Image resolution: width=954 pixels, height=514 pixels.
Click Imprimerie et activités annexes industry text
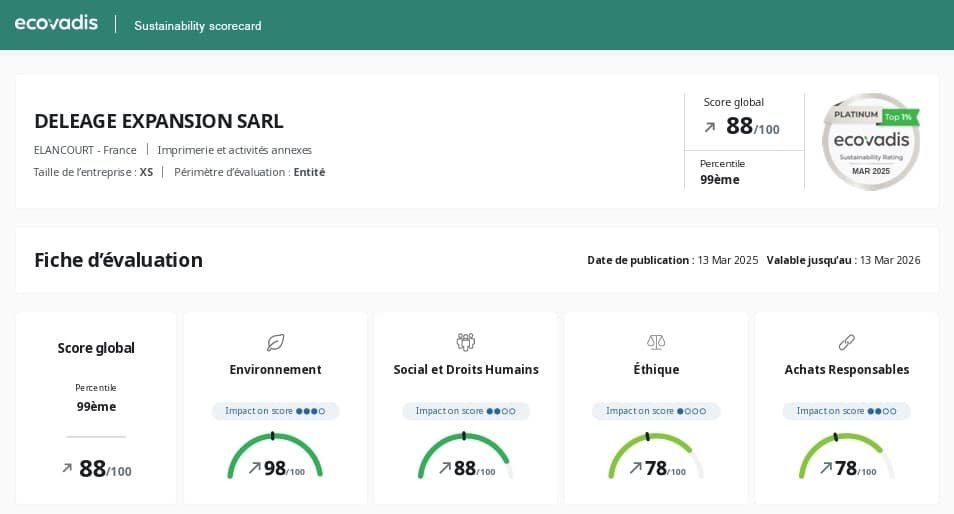click(235, 150)
